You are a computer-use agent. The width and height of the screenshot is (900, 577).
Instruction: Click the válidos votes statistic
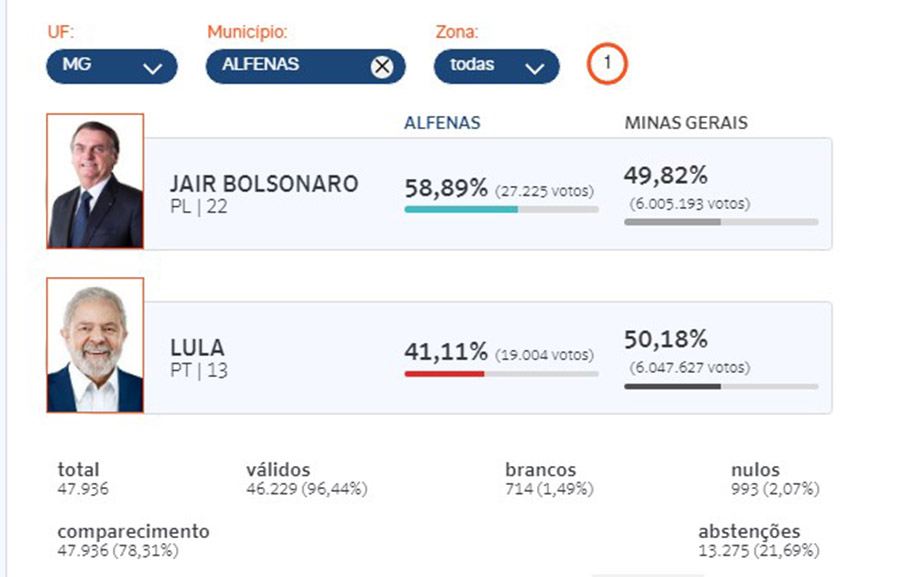(306, 479)
